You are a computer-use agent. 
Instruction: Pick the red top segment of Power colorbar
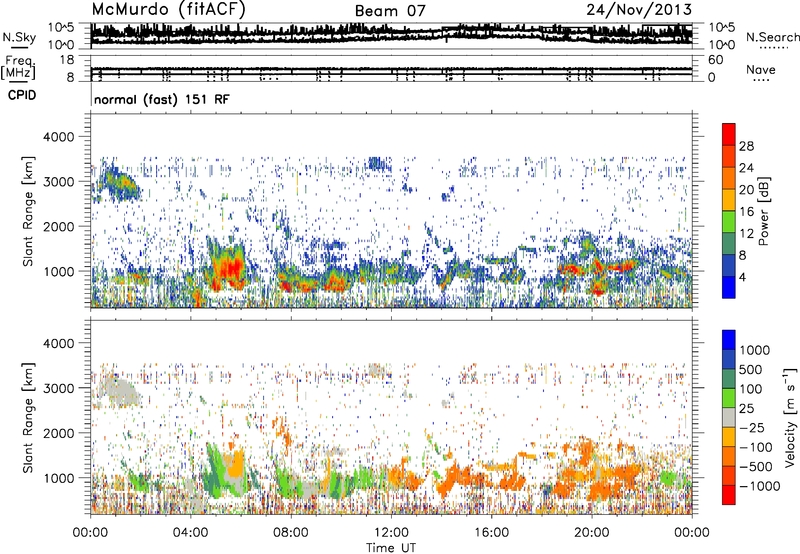point(729,134)
